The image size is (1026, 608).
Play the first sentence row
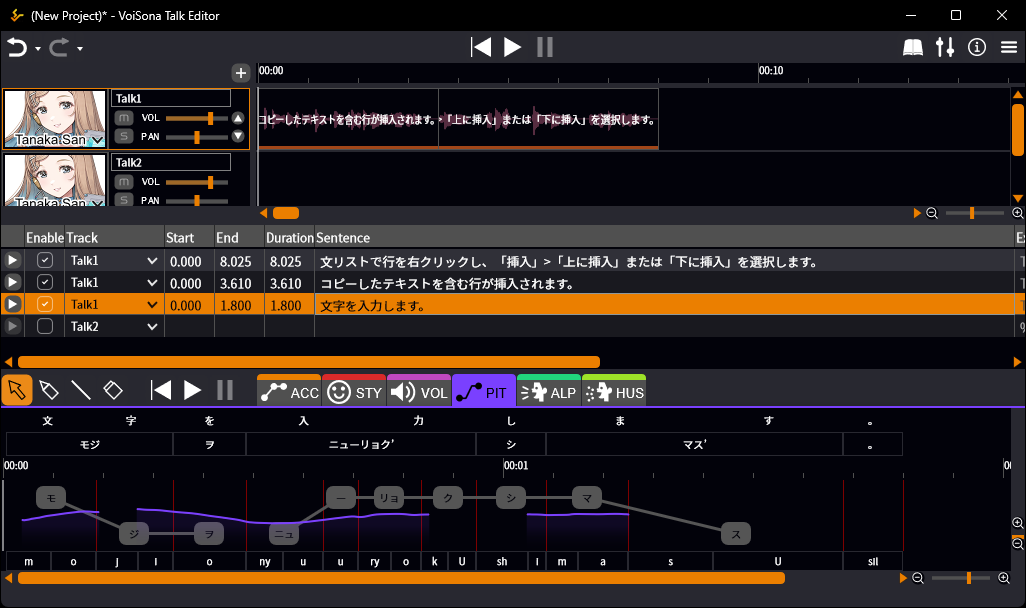pyautogui.click(x=12, y=260)
